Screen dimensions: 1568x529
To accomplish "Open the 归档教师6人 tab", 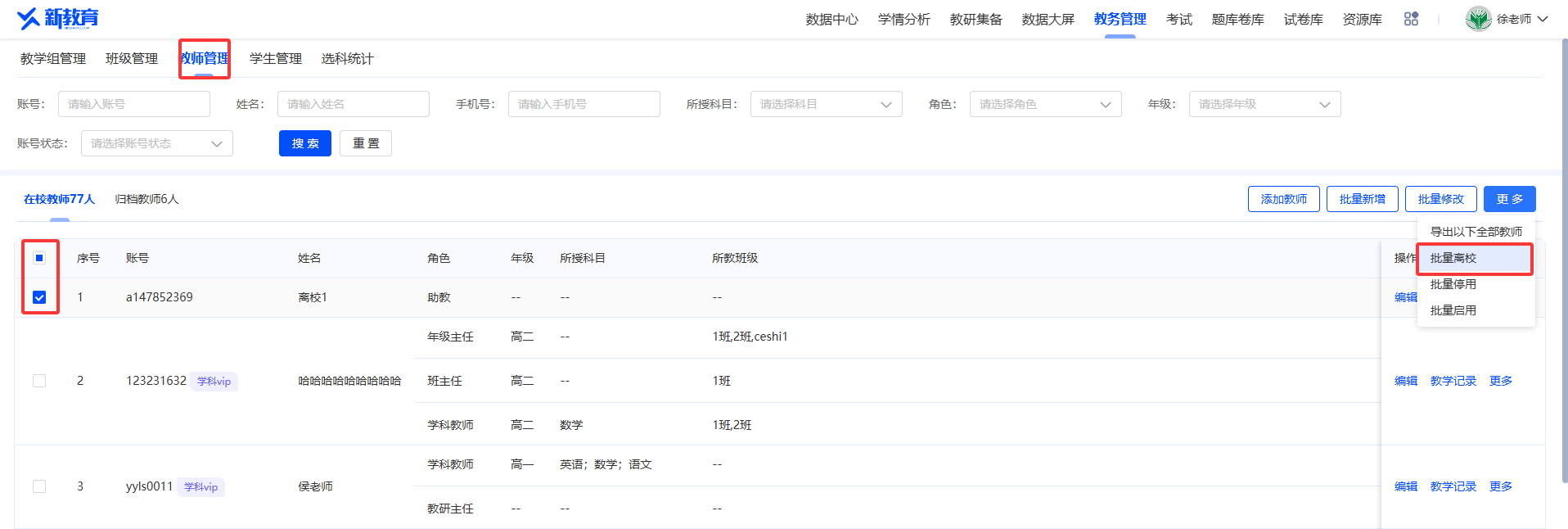I will (x=146, y=199).
